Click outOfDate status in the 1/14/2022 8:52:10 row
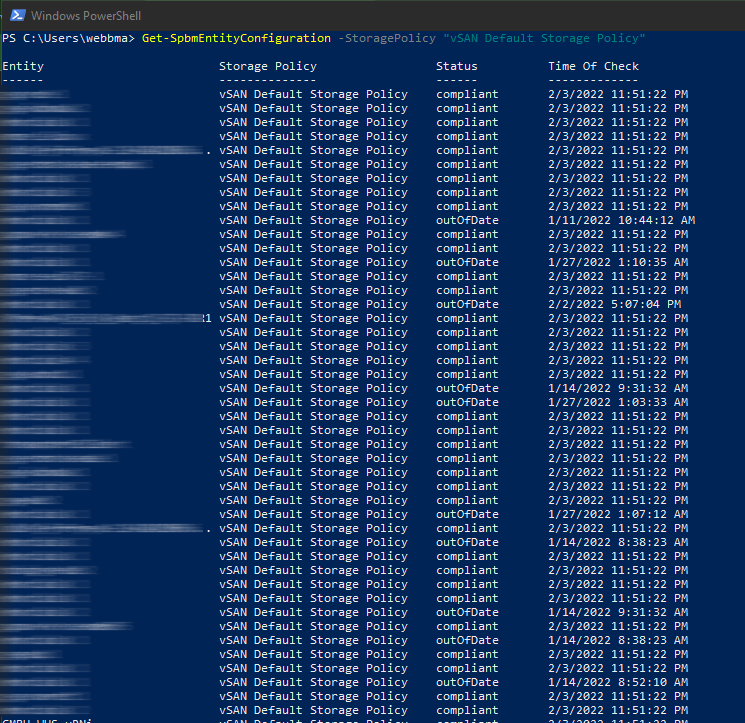The width and height of the screenshot is (745, 723). [468, 682]
